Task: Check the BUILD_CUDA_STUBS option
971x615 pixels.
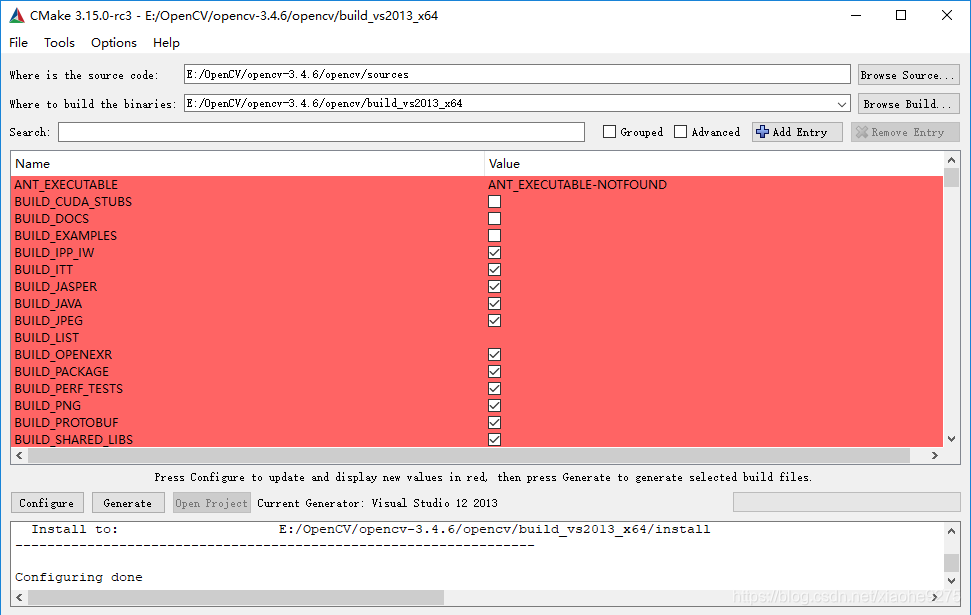Action: tap(494, 202)
